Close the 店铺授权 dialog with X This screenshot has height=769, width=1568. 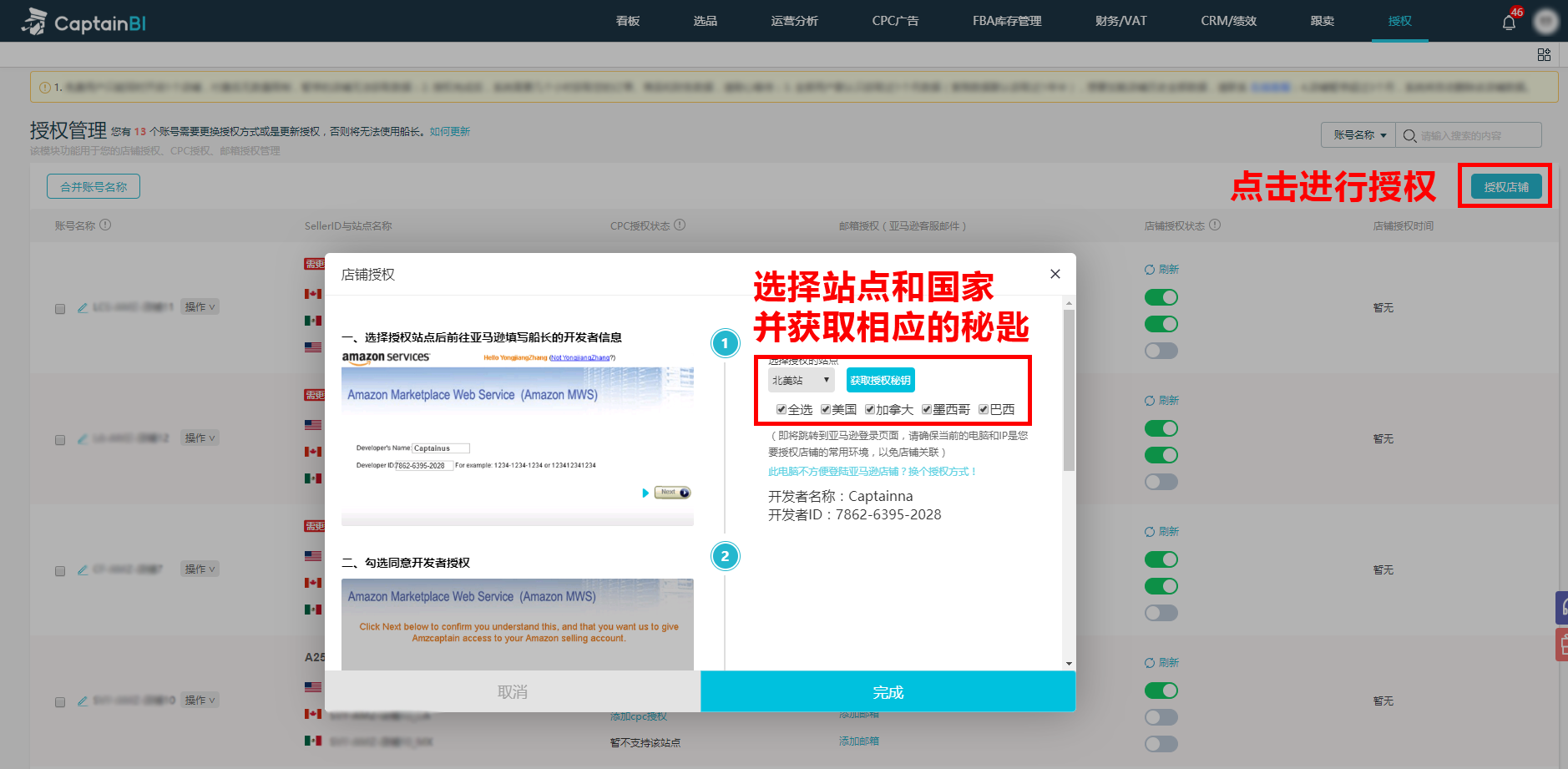pyautogui.click(x=1055, y=274)
